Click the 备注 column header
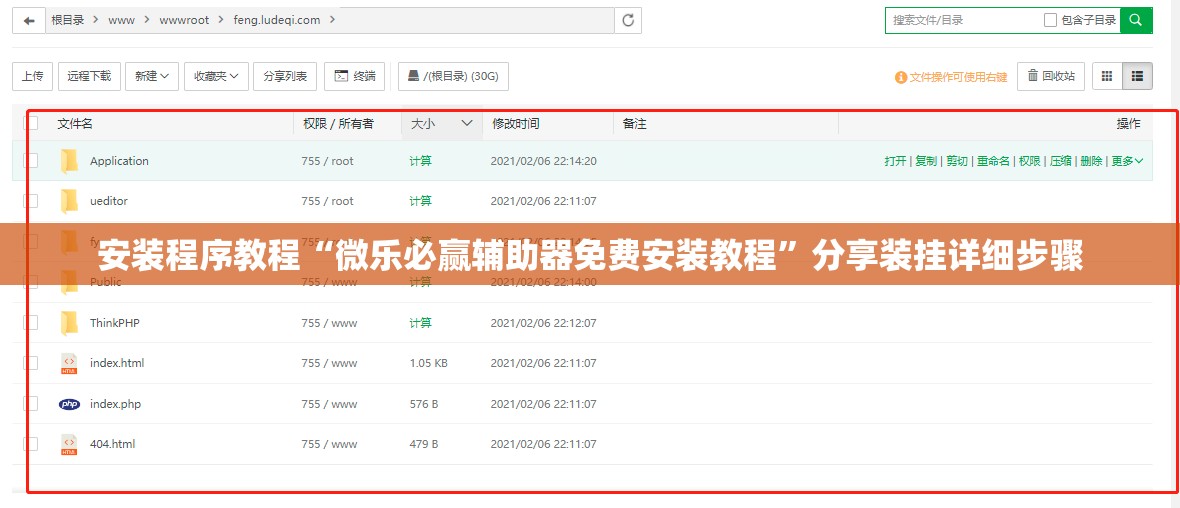1180x508 pixels. [635, 123]
